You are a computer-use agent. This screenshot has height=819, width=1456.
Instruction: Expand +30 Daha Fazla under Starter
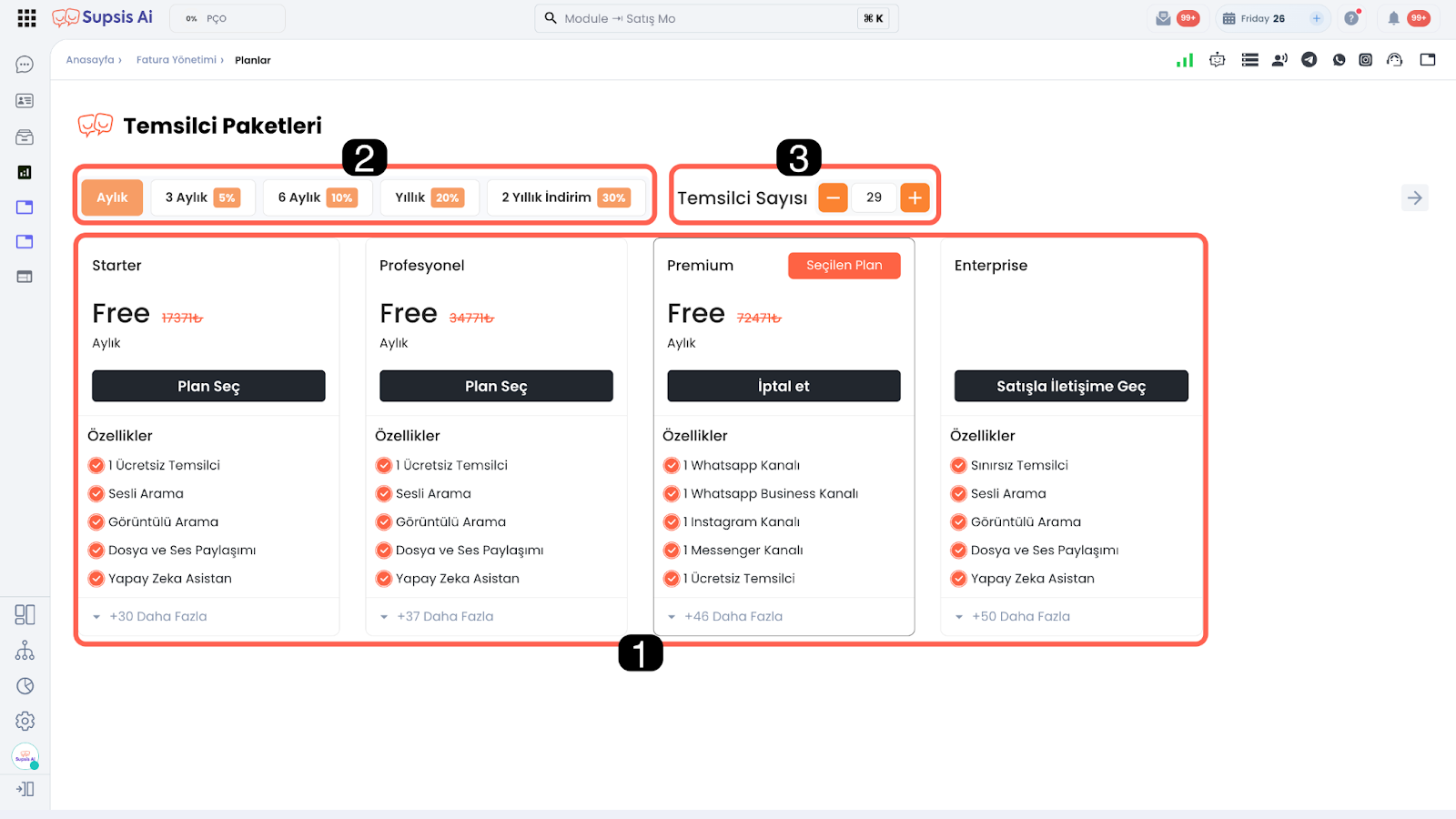(157, 616)
